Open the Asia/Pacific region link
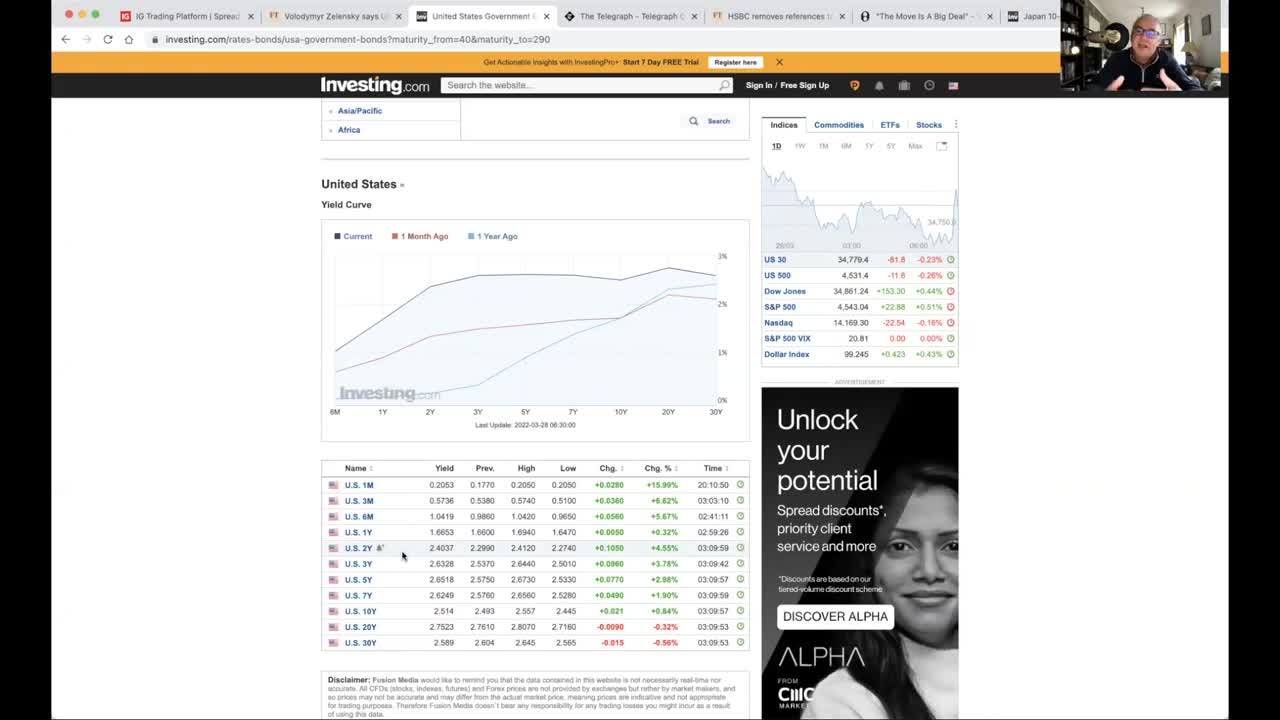 [x=360, y=111]
